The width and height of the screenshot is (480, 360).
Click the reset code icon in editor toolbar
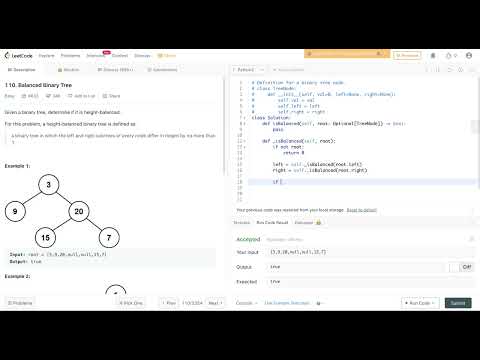point(450,70)
